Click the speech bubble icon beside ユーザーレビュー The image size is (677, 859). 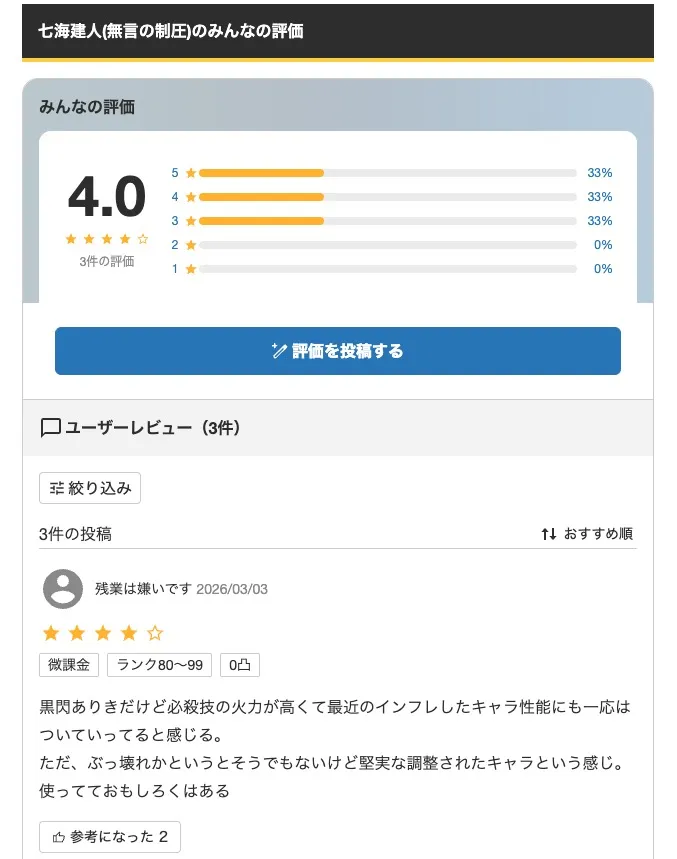click(50, 427)
